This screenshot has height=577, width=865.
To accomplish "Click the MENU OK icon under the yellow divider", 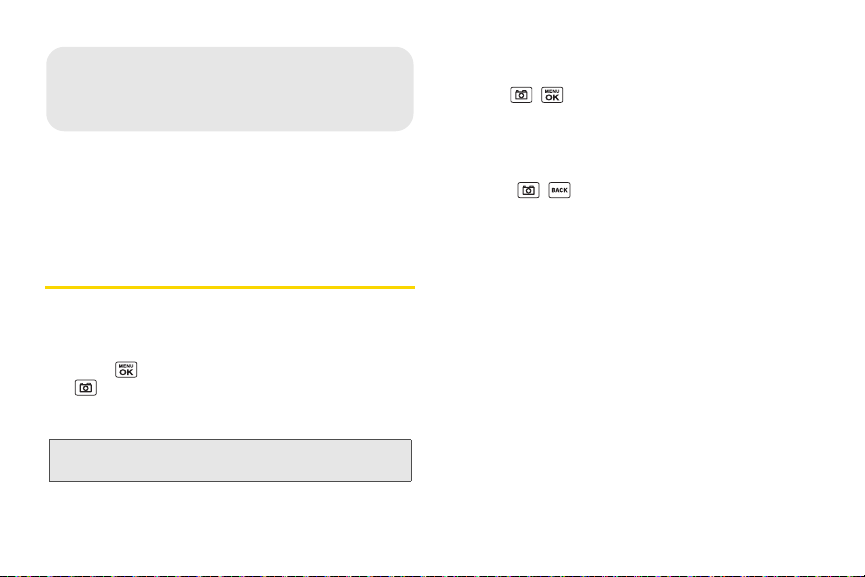I will point(126,370).
